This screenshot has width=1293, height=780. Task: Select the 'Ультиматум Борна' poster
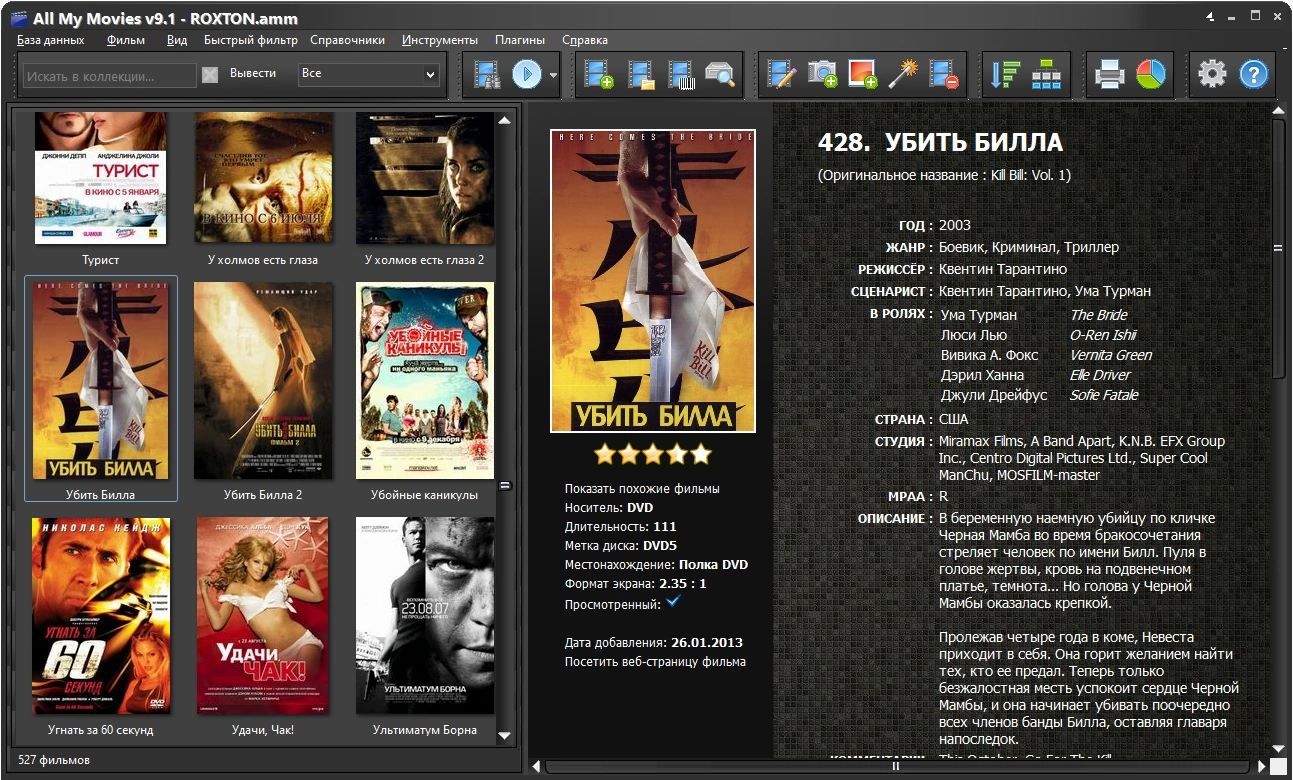pyautogui.click(x=424, y=615)
